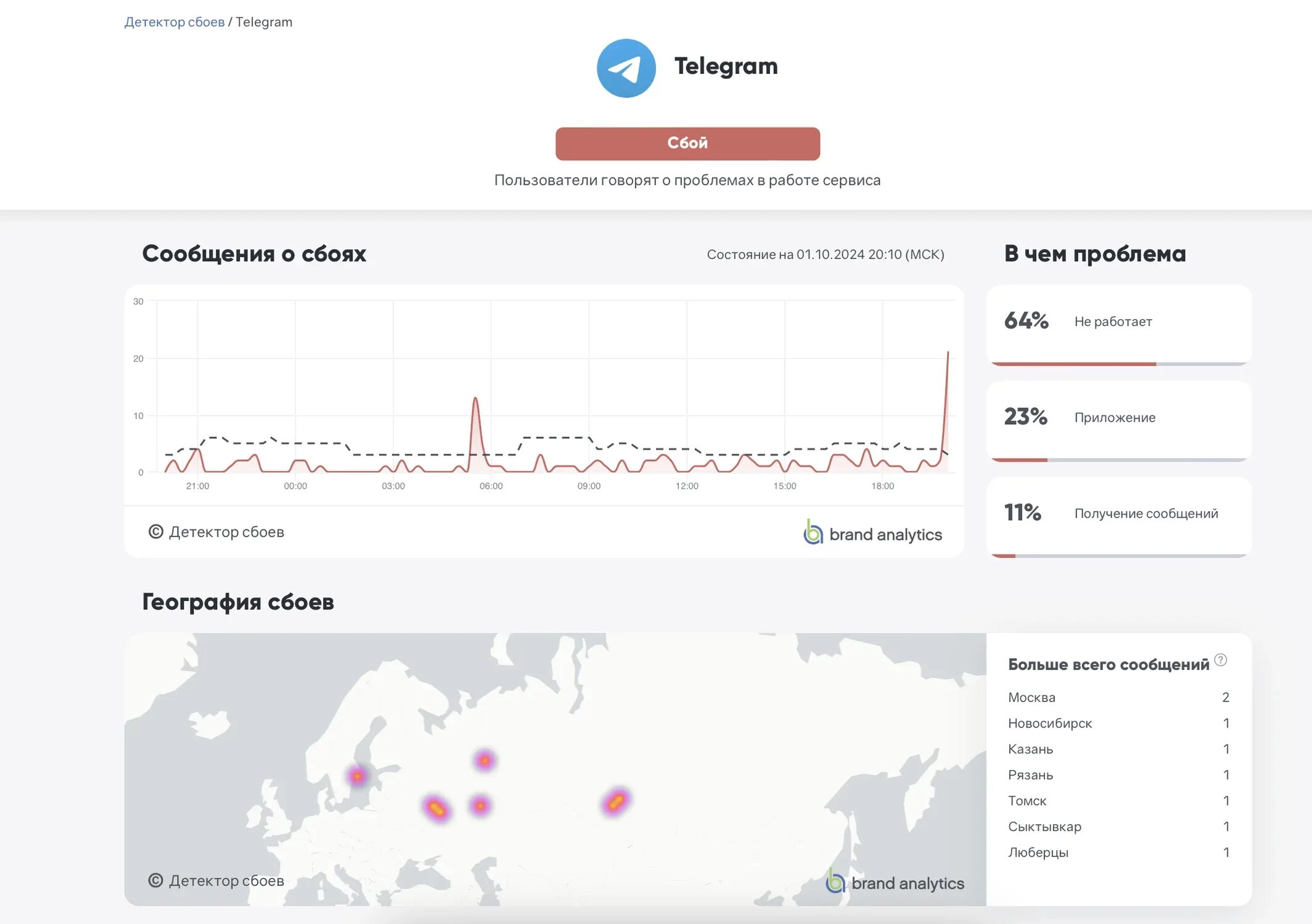This screenshot has width=1312, height=924.
Task: Click brand analytics logo under the chart
Action: [872, 533]
